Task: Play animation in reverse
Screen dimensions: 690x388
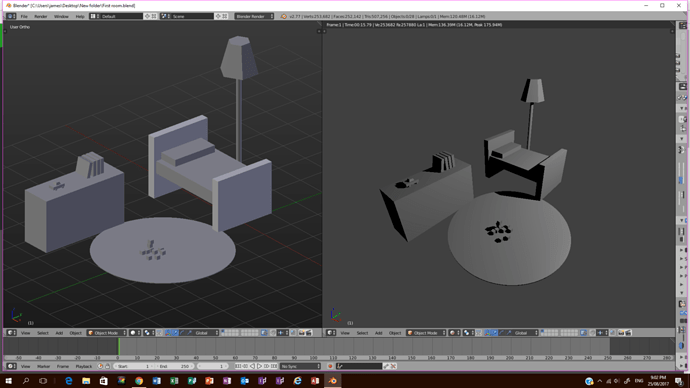Action: pyautogui.click(x=252, y=366)
